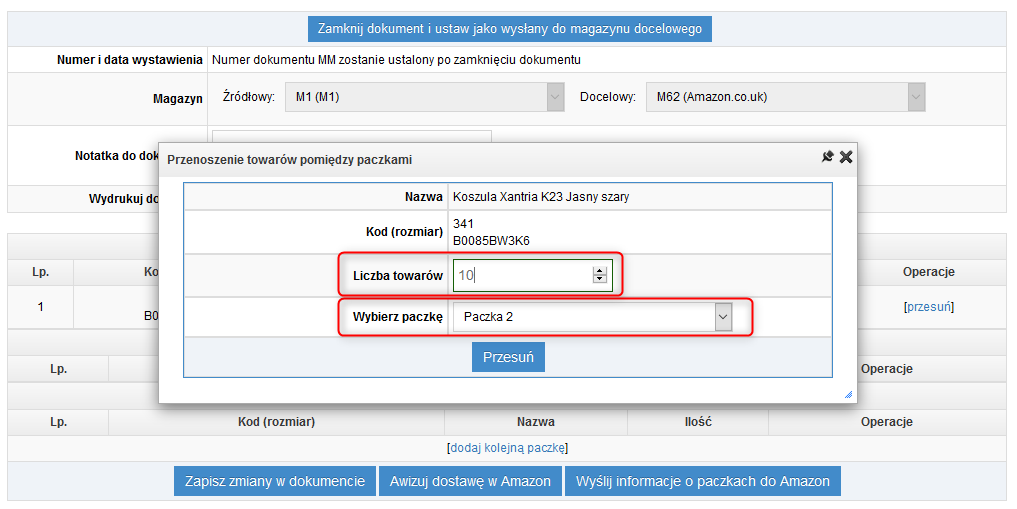
Task: Select product name Koszula Xantria K23 Jasny szary
Action: point(541,197)
